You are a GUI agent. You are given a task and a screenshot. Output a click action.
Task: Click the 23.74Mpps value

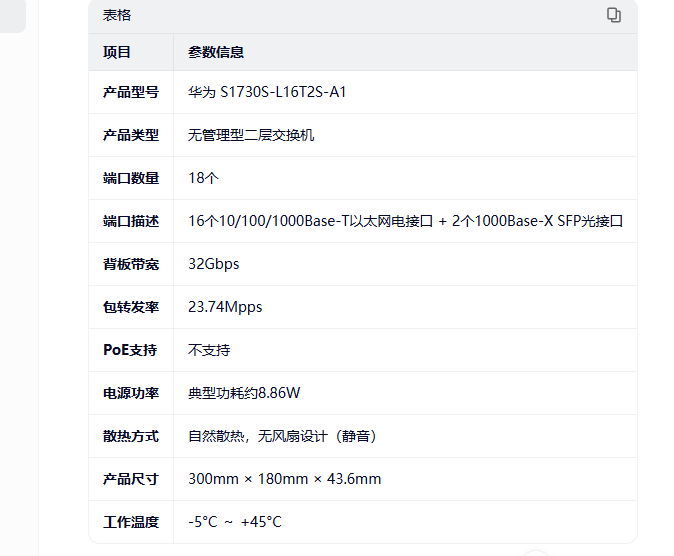(225, 307)
